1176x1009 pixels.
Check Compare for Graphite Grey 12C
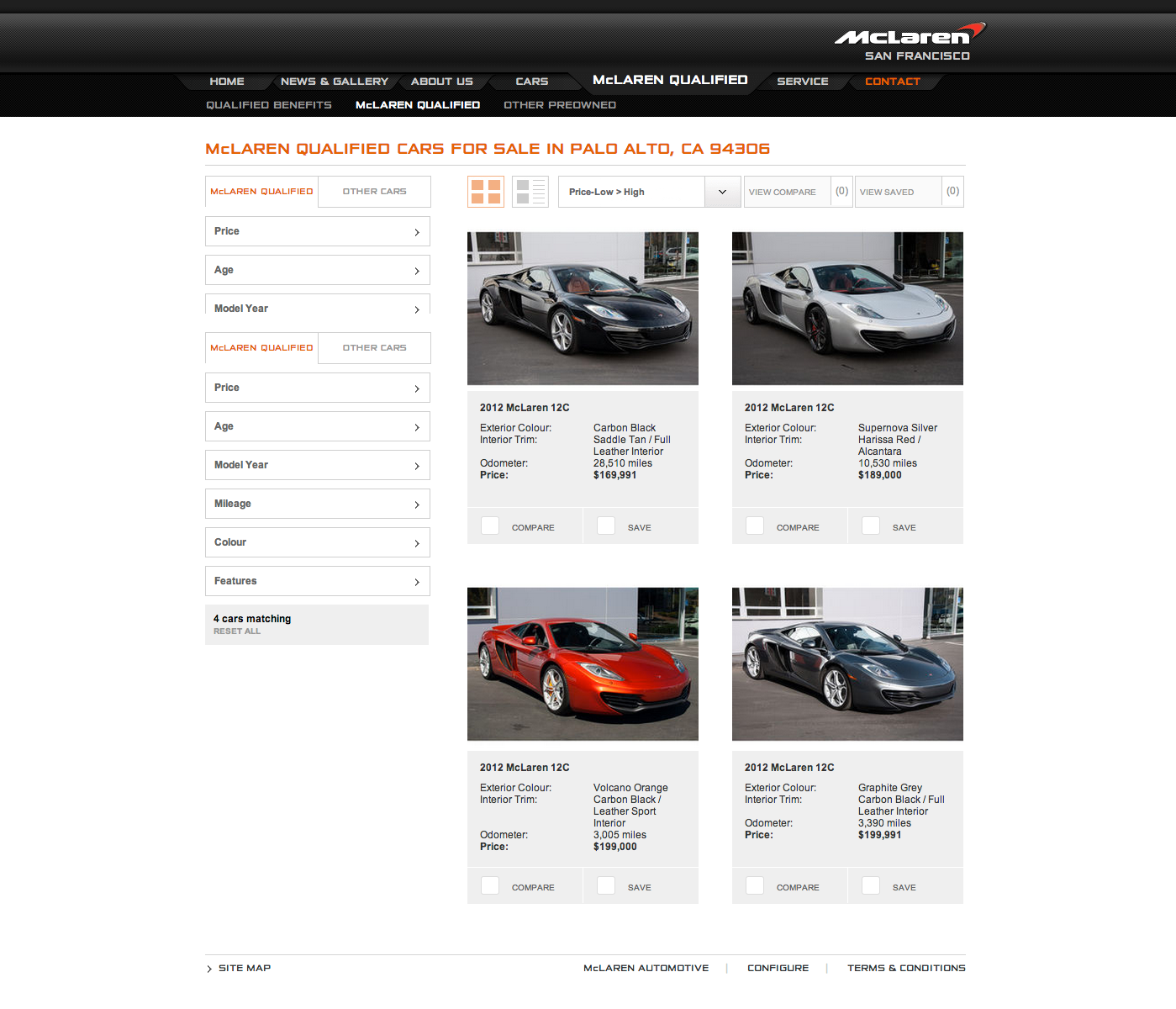coord(755,885)
